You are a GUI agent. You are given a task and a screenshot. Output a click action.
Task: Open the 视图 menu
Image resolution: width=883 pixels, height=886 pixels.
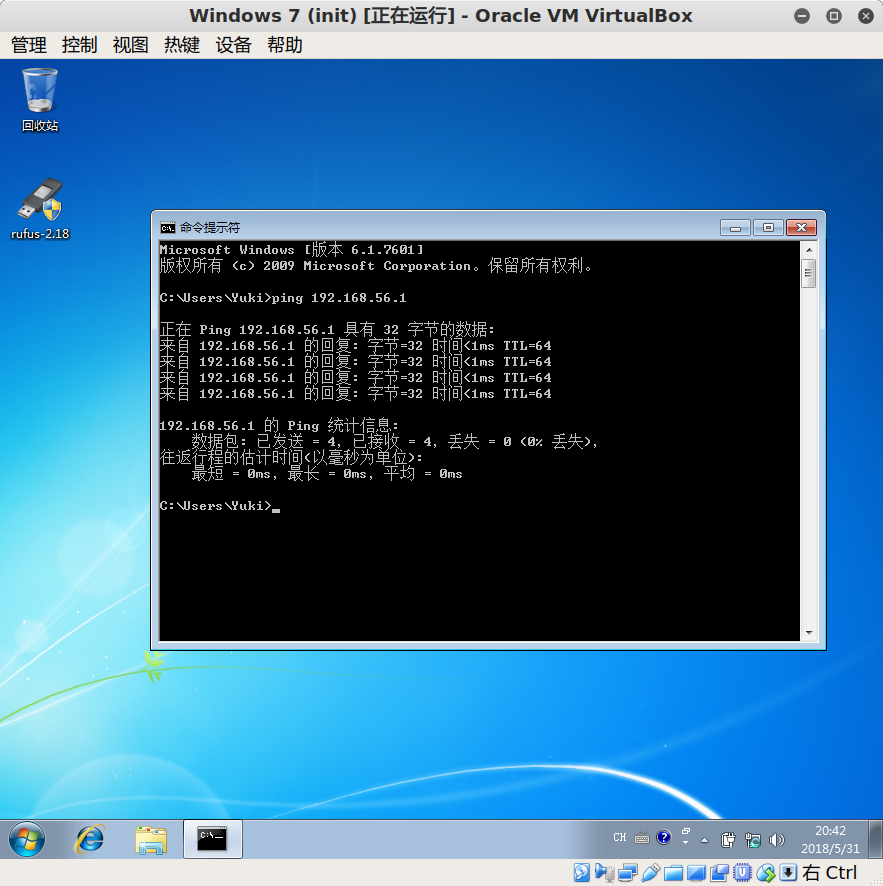[x=131, y=45]
